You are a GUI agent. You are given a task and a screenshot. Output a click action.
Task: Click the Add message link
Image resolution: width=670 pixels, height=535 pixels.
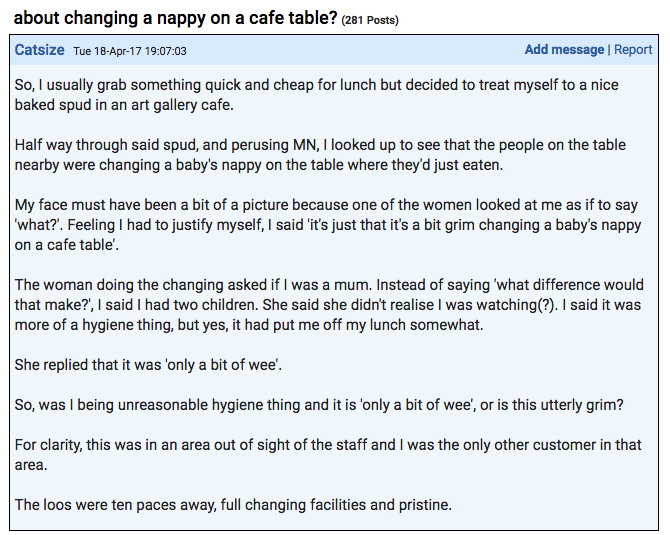point(564,50)
